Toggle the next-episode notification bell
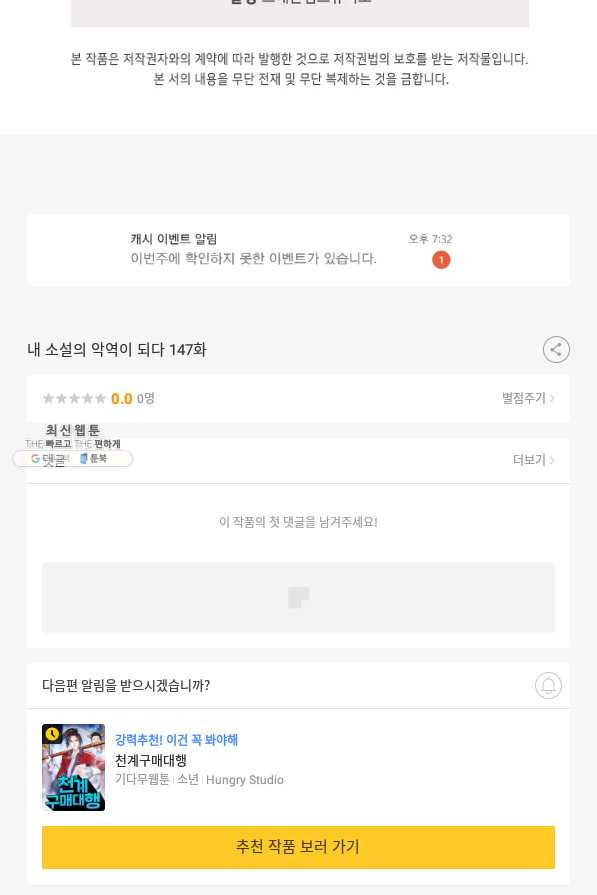The height and width of the screenshot is (895, 597). [x=548, y=686]
